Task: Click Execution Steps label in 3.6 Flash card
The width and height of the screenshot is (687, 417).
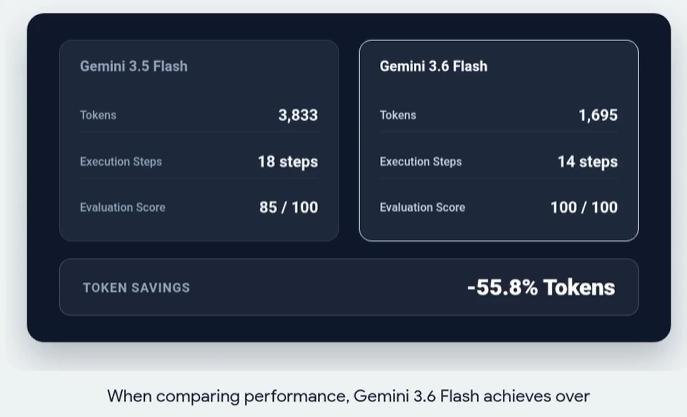Action: tap(421, 162)
